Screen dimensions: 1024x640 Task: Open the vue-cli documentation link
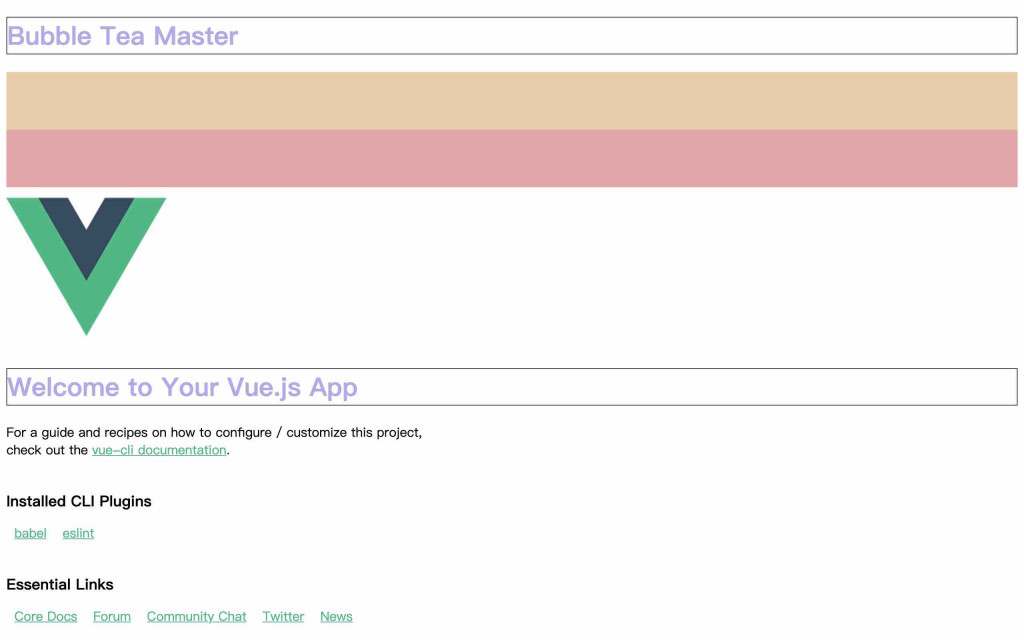coord(159,450)
